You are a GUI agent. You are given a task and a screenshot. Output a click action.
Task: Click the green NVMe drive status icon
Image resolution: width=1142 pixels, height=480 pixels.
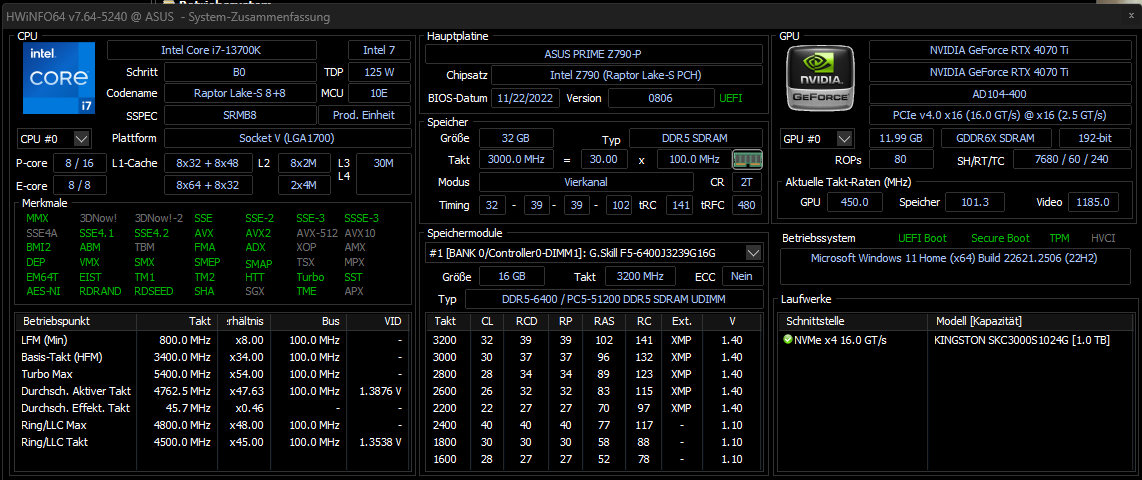pos(787,340)
